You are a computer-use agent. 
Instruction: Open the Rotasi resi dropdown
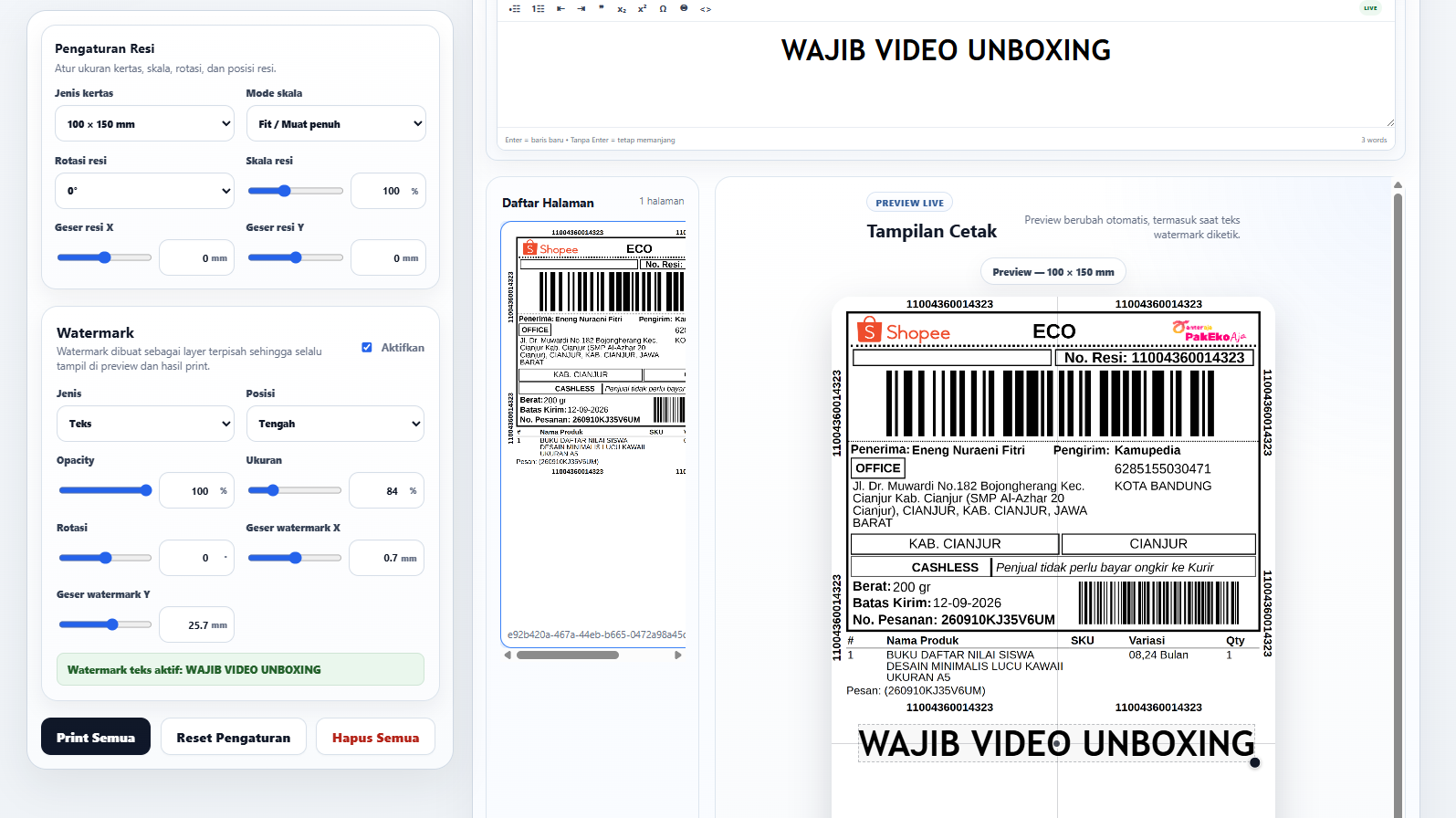(144, 191)
